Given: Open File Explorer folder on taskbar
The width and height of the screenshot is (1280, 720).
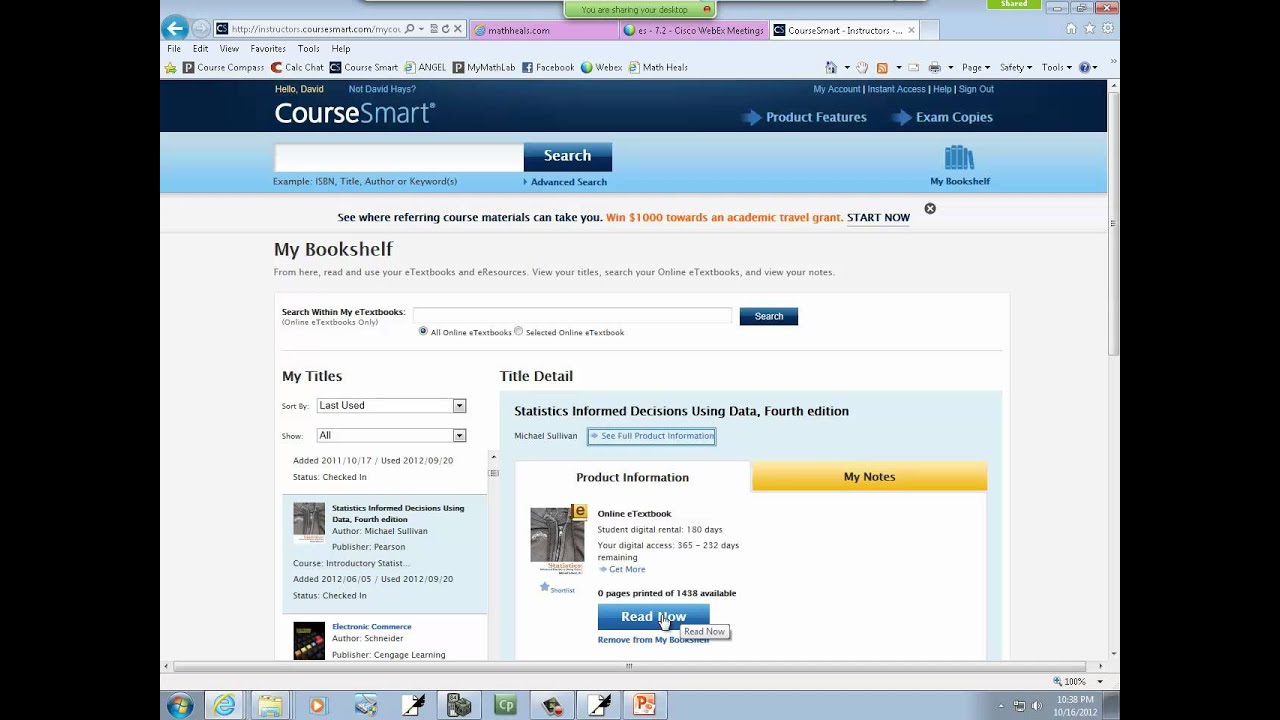Looking at the screenshot, I should click(x=271, y=705).
